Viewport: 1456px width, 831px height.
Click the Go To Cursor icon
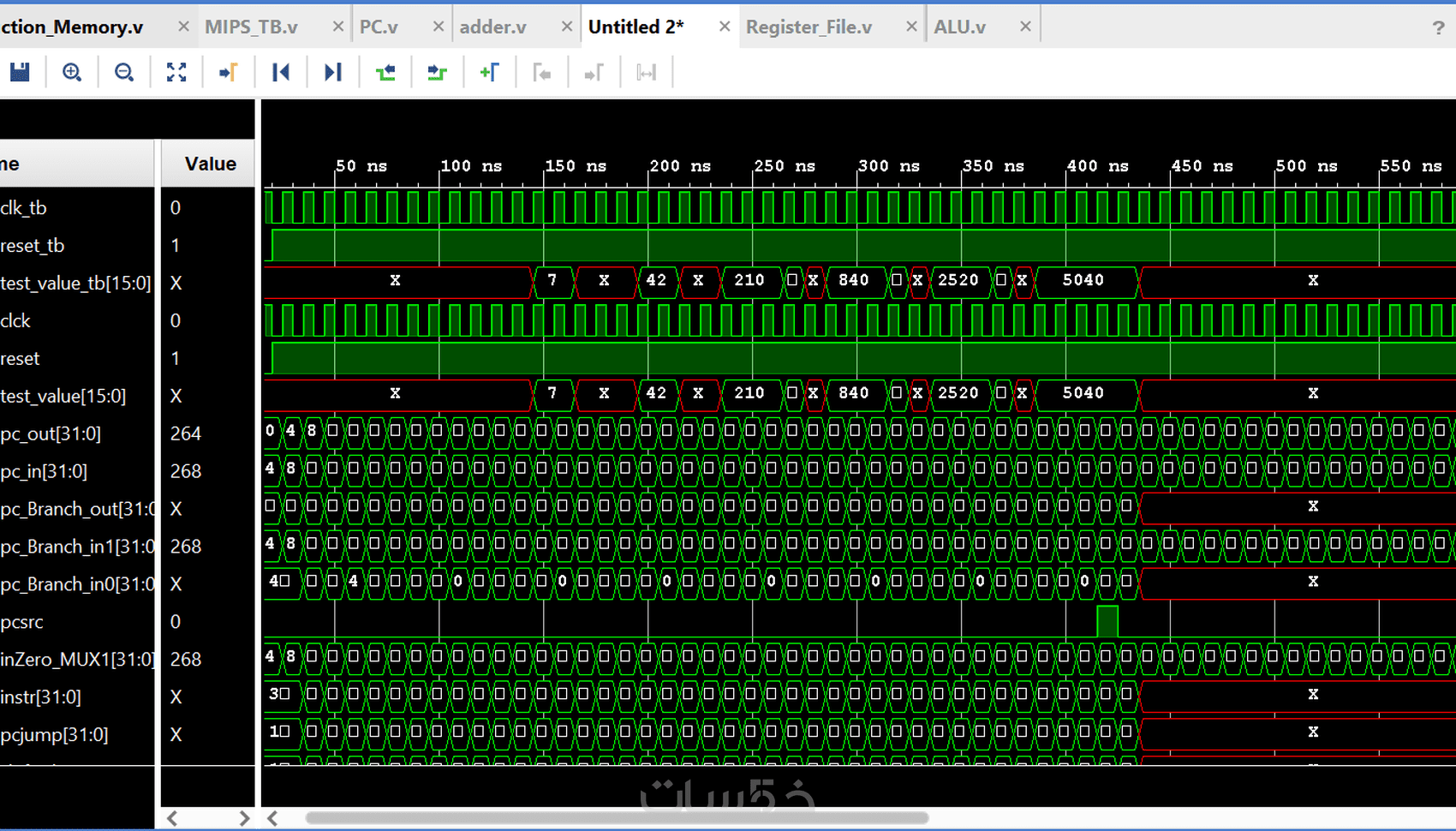228,72
